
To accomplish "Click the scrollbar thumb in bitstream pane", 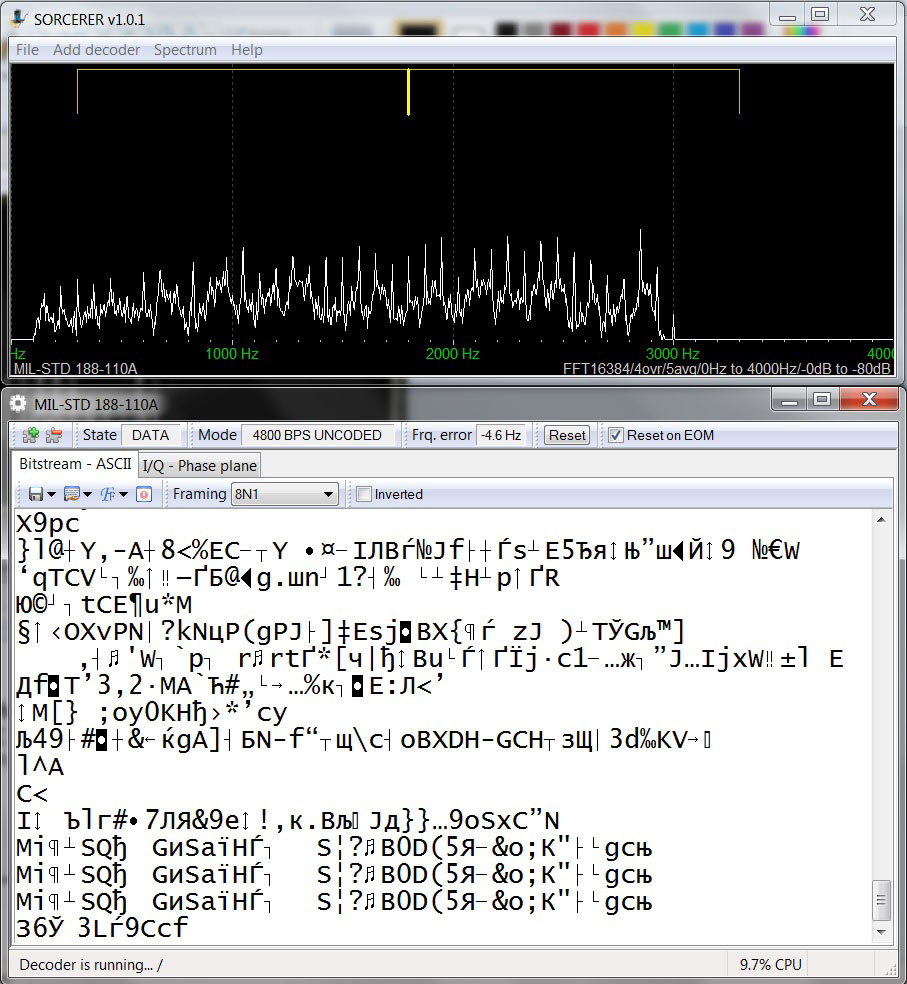I will tap(881, 900).
